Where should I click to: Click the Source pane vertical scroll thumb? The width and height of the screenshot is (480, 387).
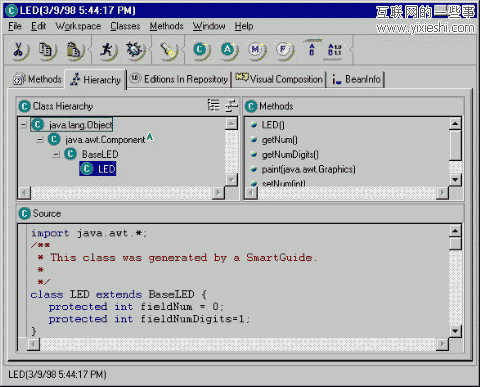(455, 243)
